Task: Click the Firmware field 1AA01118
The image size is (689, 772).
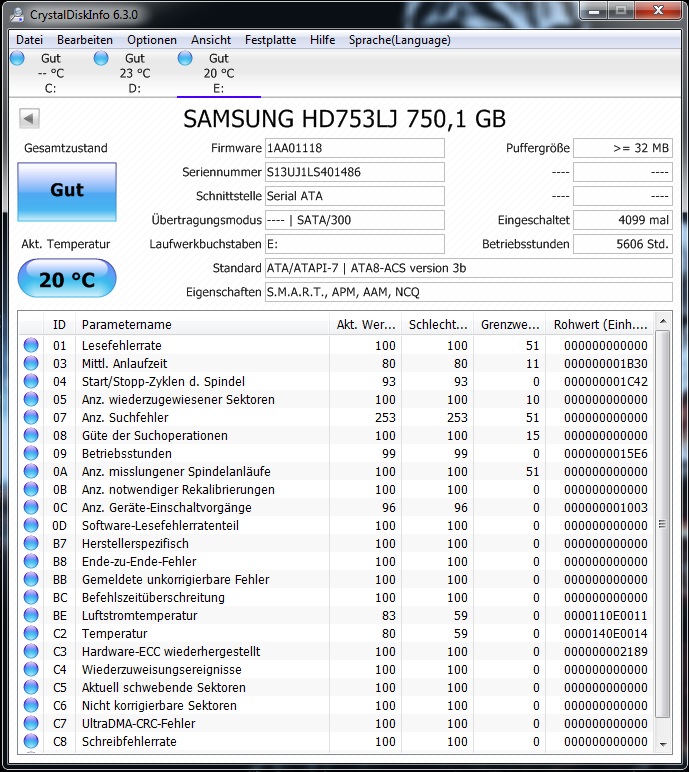Action: coord(355,148)
